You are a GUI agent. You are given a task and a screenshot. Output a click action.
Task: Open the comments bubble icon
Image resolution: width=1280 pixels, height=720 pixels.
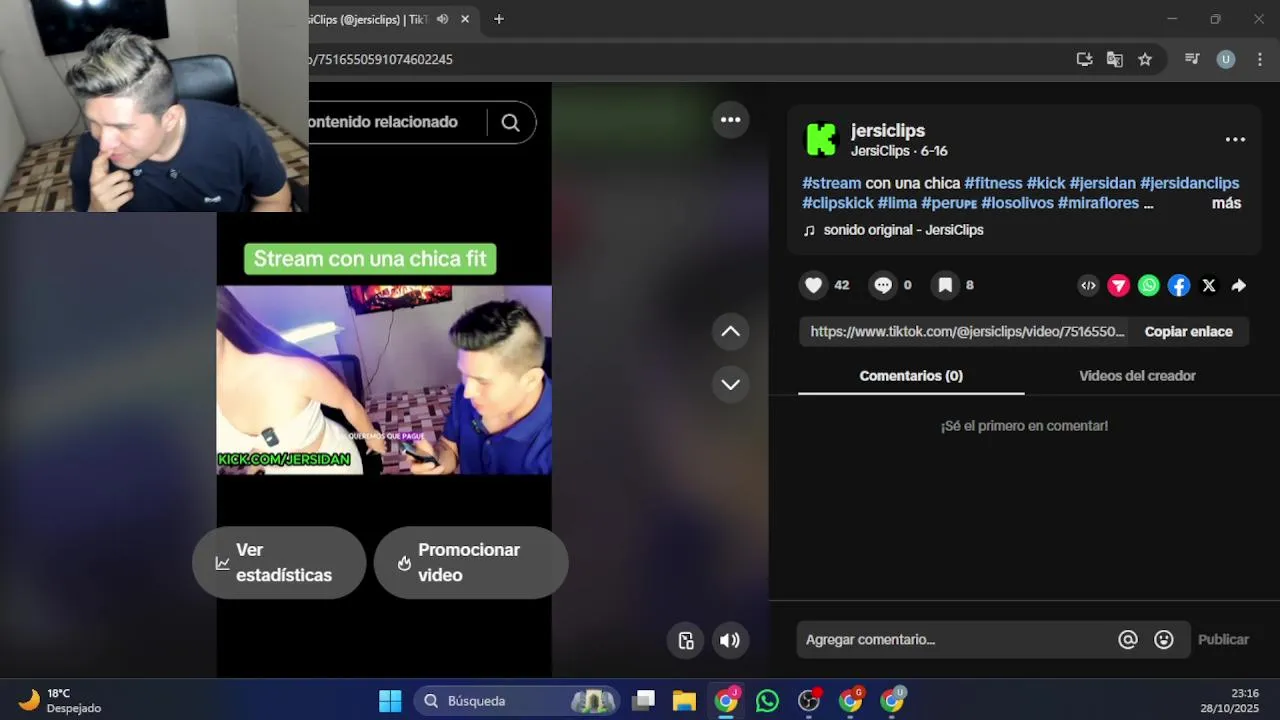point(883,285)
